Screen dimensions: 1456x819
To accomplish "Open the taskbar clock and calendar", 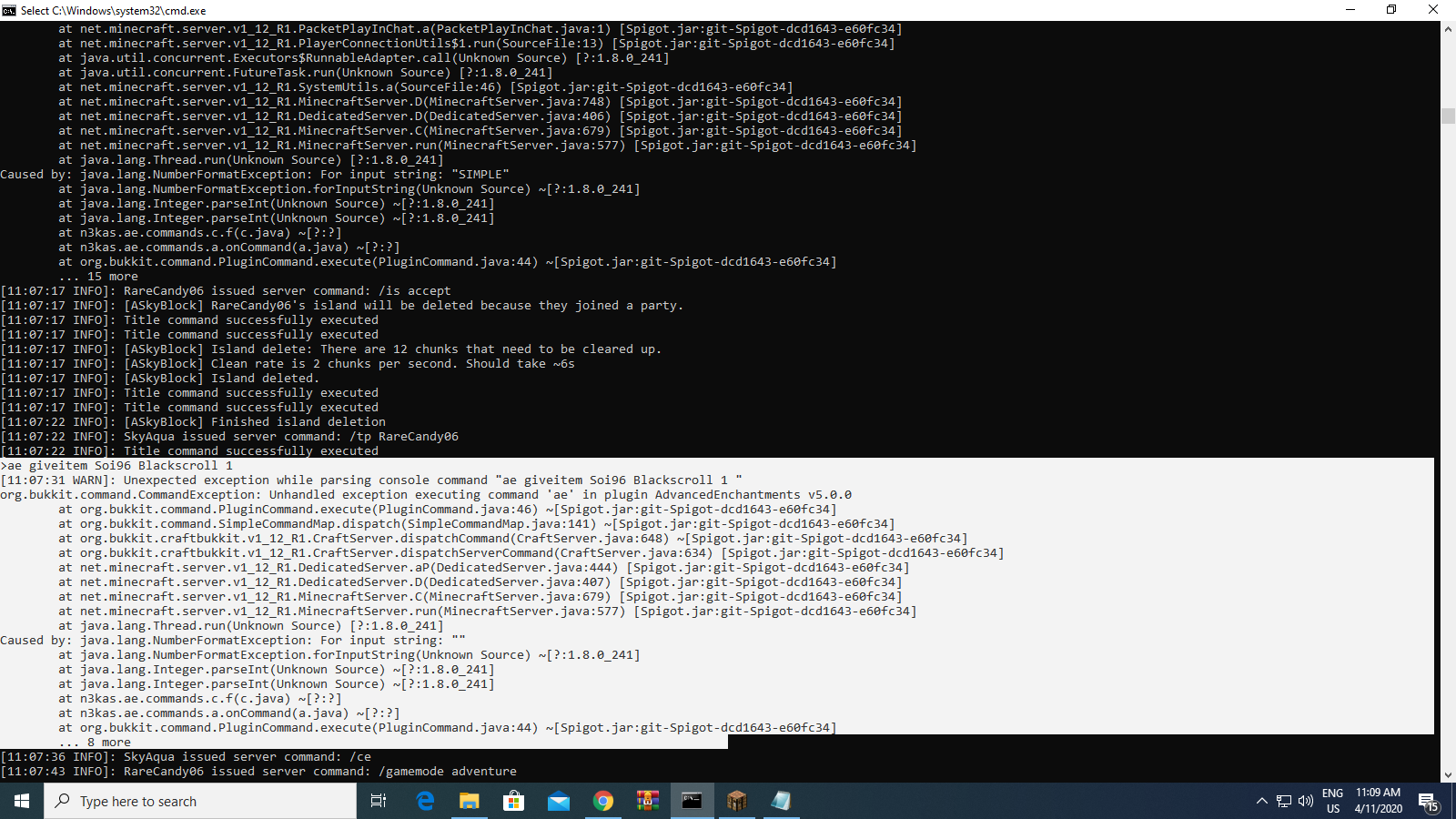I will coord(1378,801).
